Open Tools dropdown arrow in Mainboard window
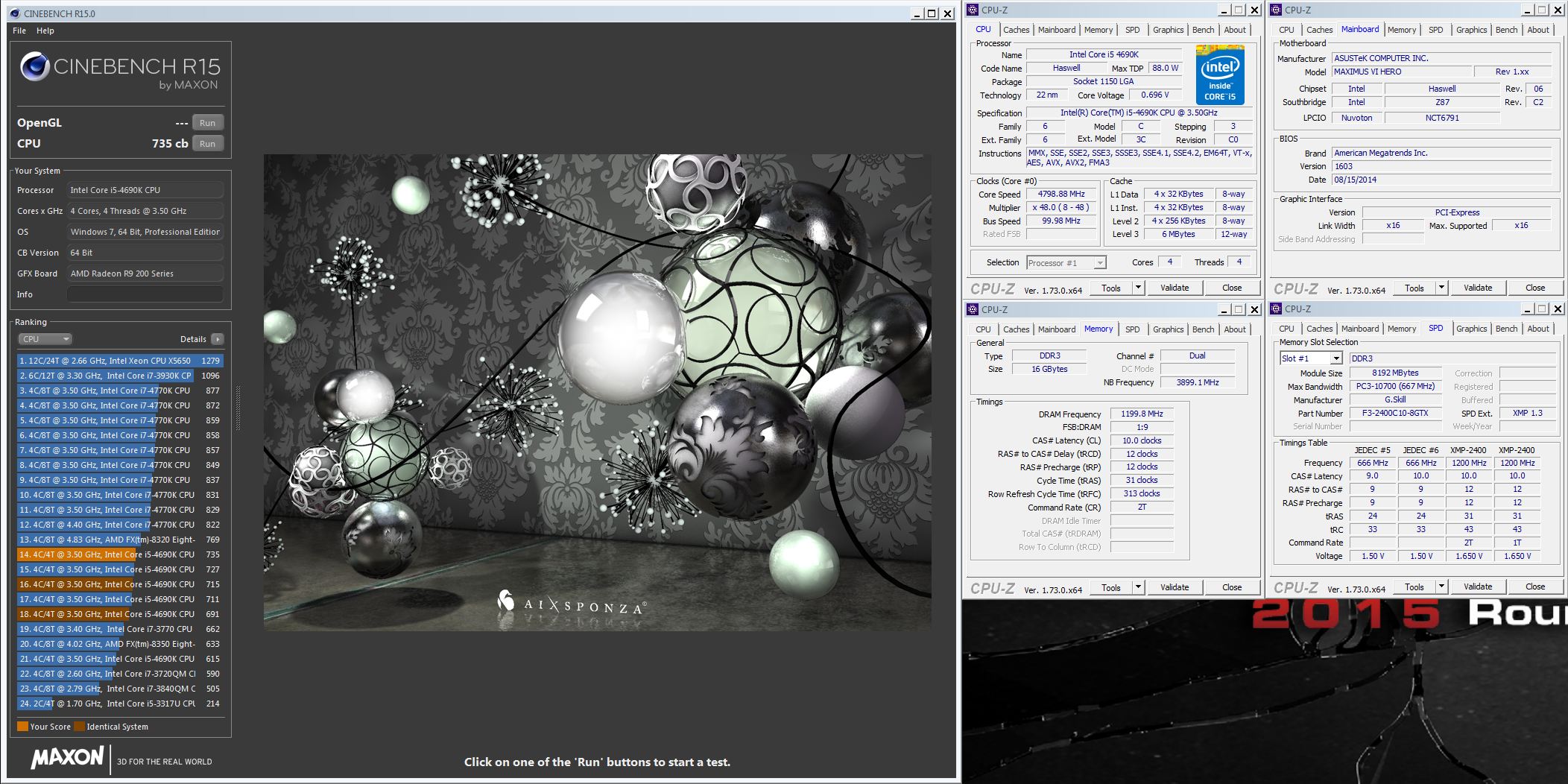 [x=1441, y=288]
